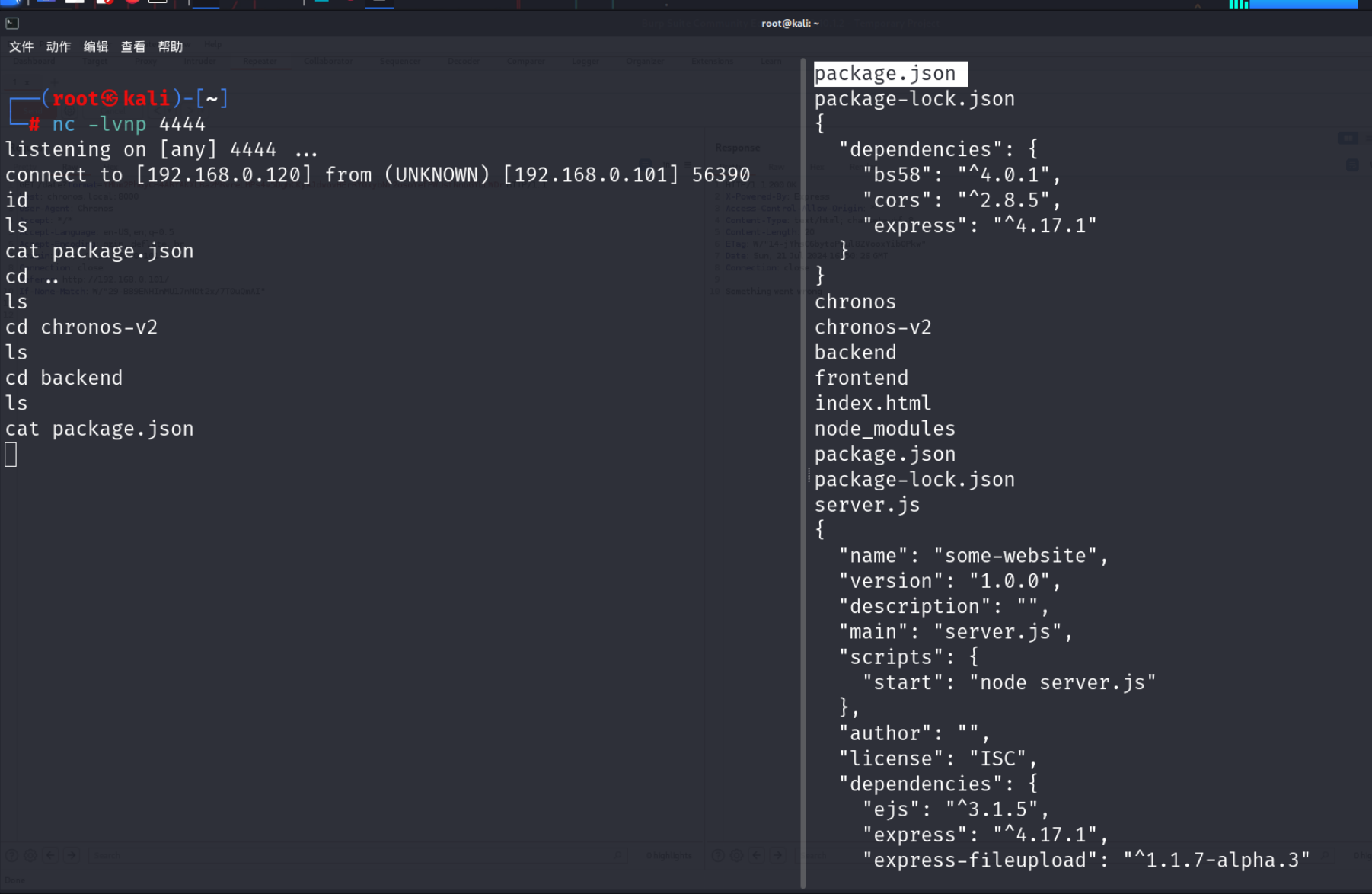
Task: Click the 'id' command line
Action: (17, 200)
